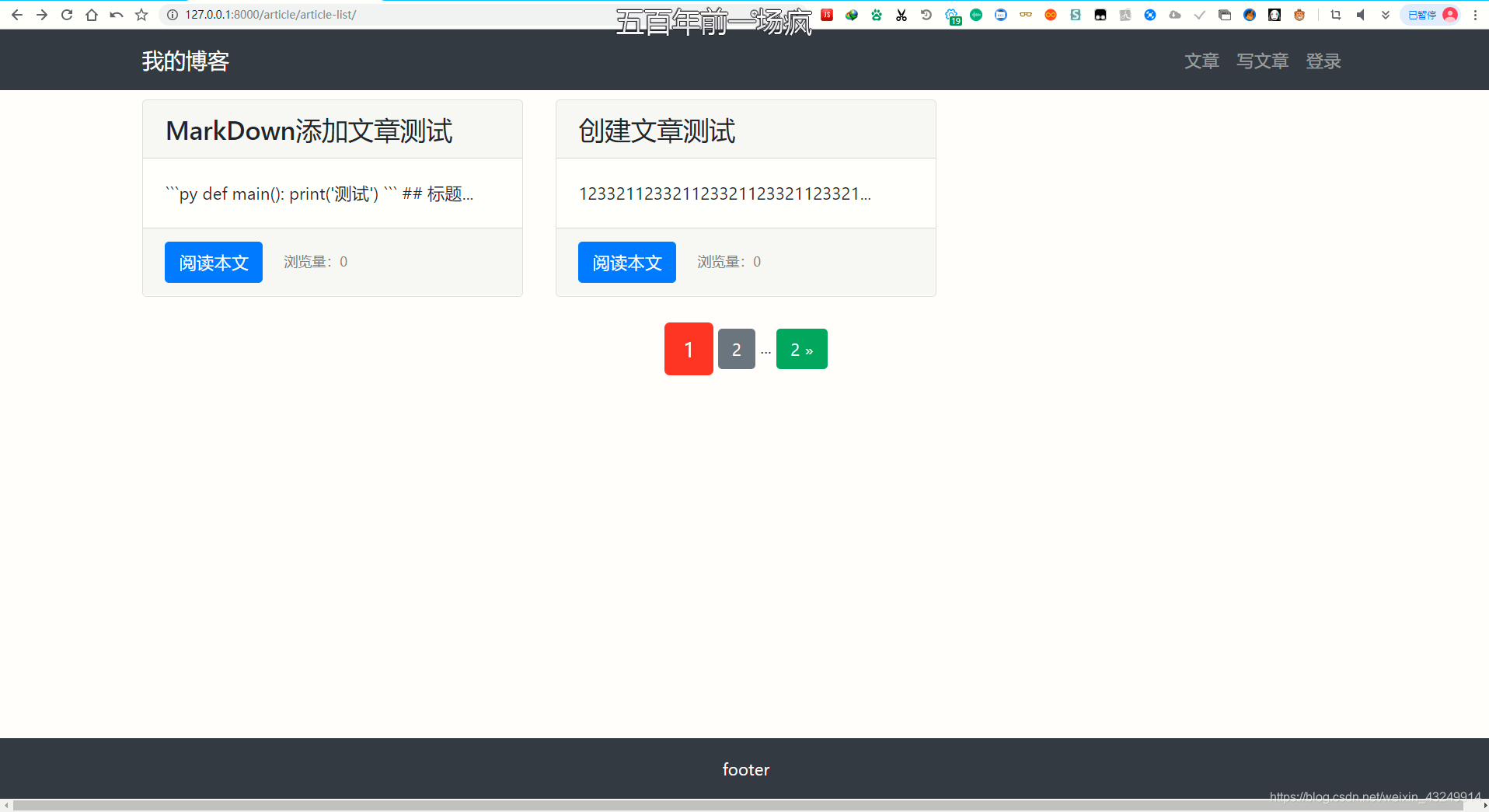
Task: Open the gear extension with 19 badge
Action: (952, 16)
